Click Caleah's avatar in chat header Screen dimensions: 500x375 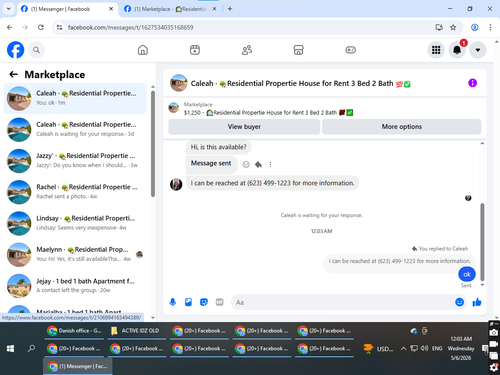click(179, 83)
